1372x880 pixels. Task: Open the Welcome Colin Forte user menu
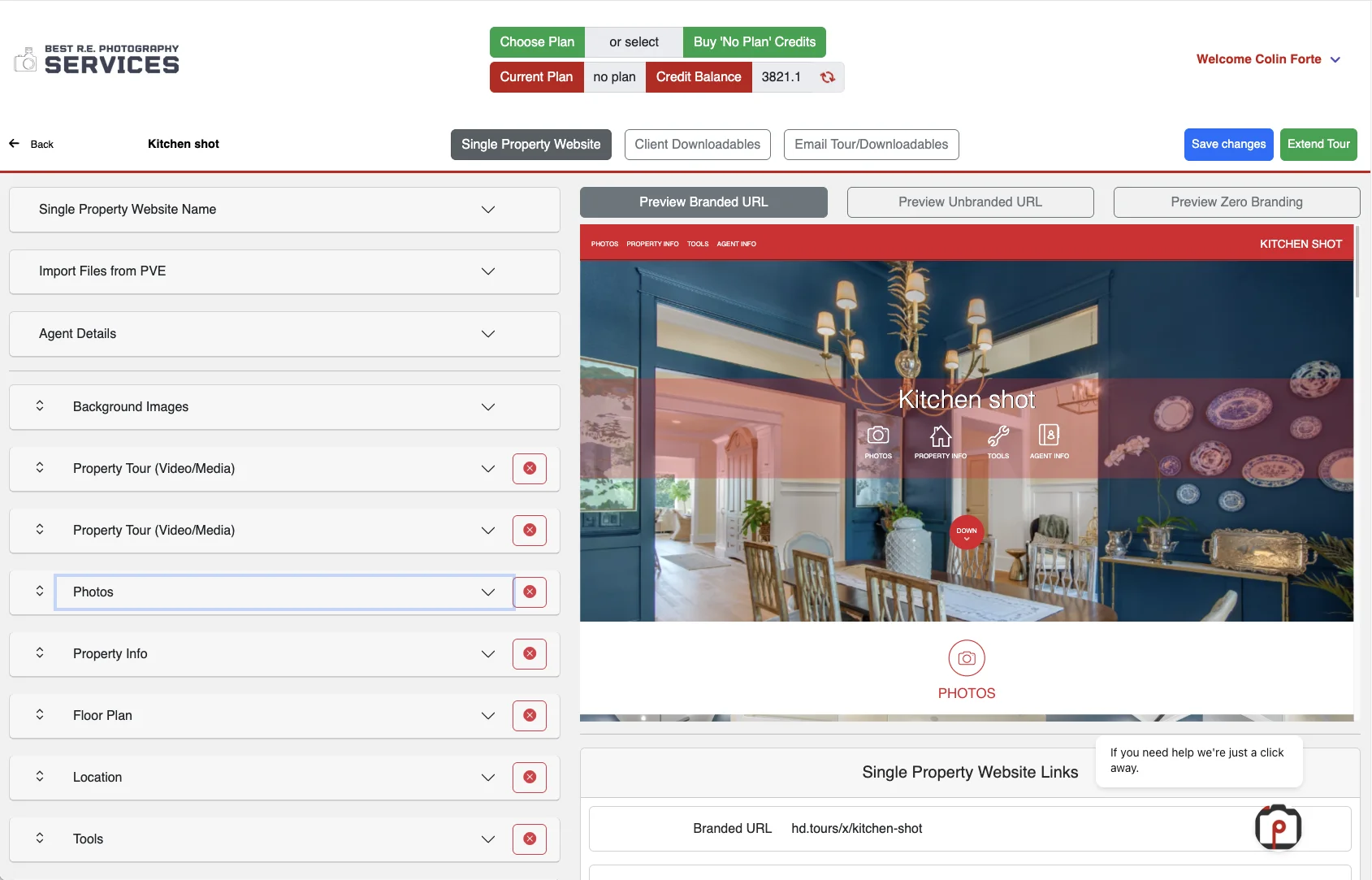[1268, 59]
